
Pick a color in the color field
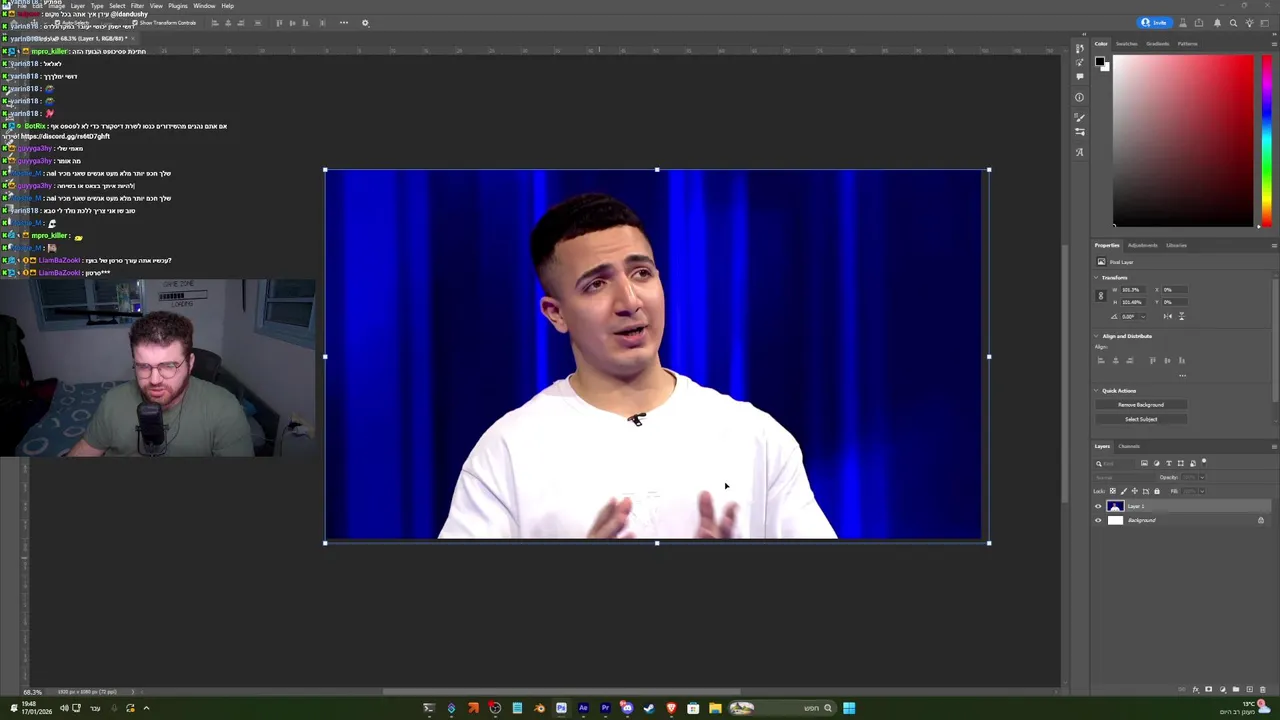(1182, 140)
